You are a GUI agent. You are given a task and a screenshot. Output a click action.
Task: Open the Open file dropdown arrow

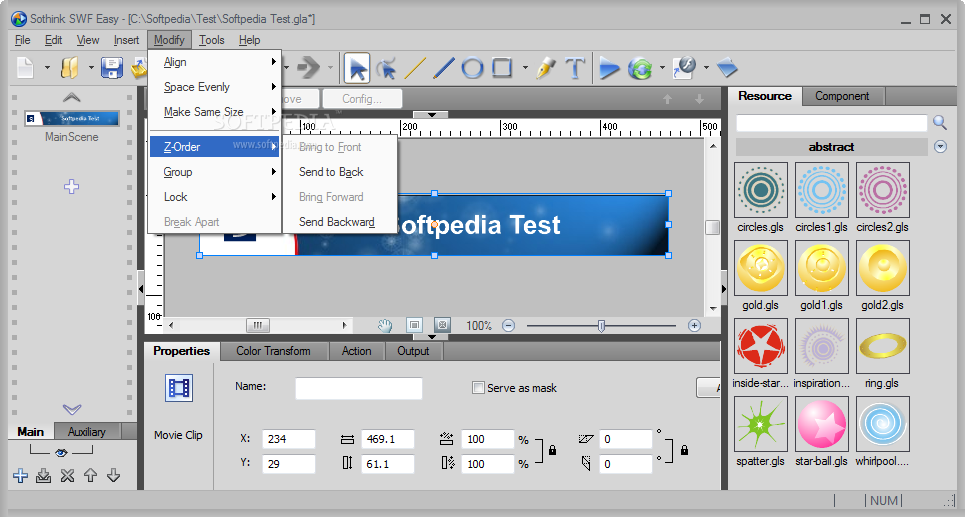tap(91, 68)
